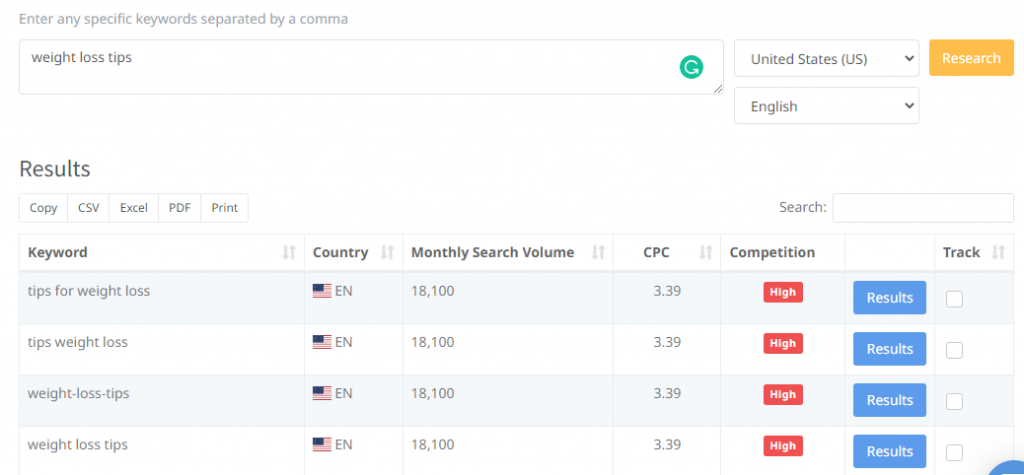Open the United States (US) country dropdown

(826, 59)
